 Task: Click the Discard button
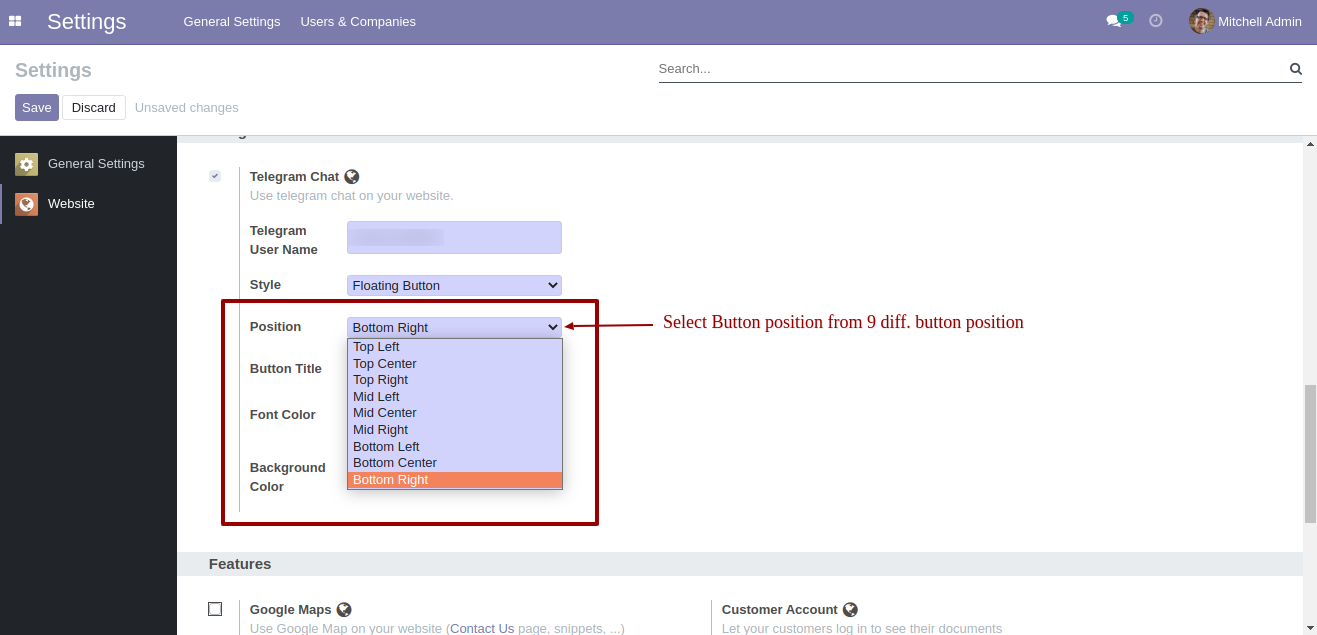click(x=94, y=108)
